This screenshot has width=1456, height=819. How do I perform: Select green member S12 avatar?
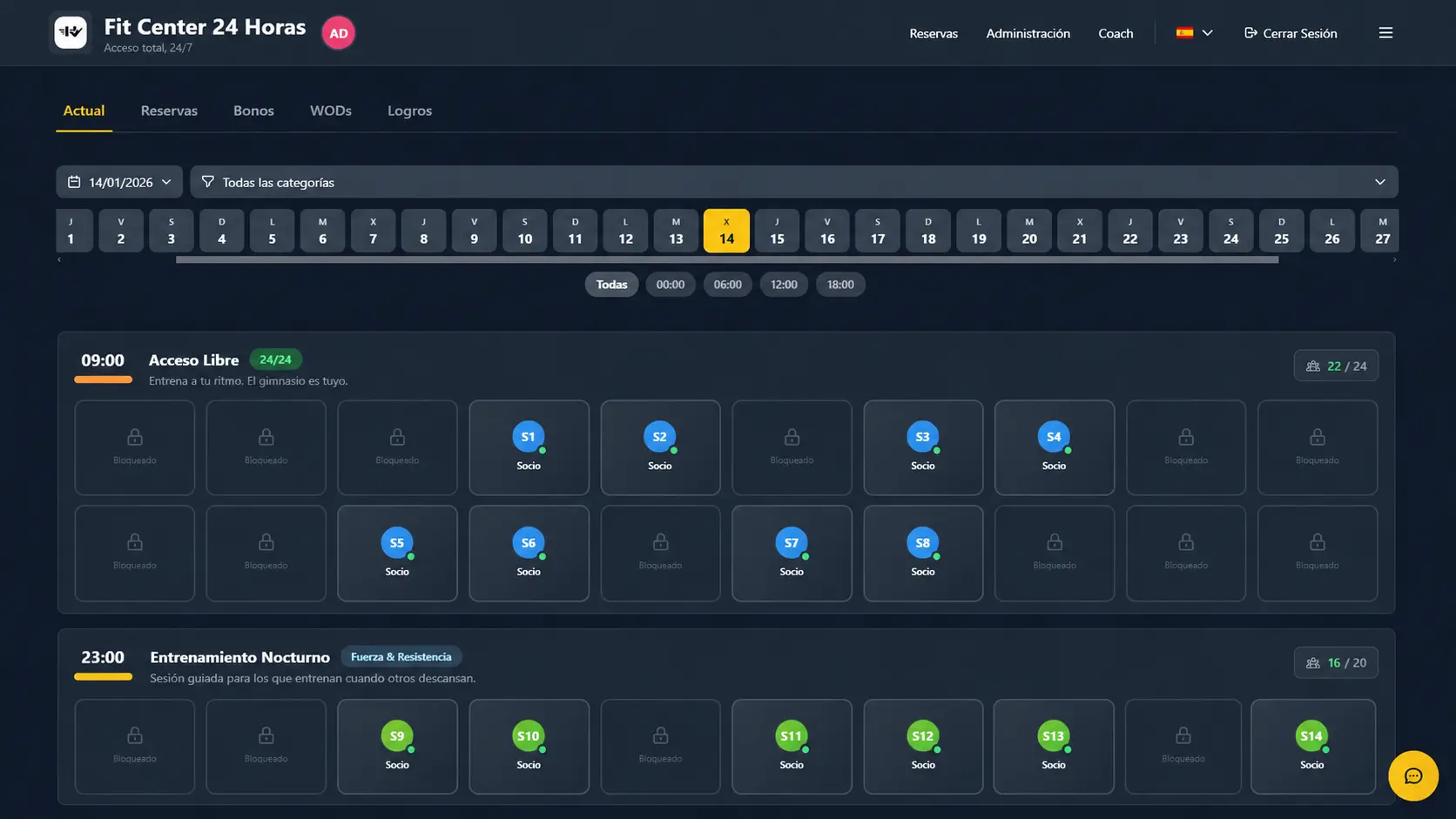[922, 735]
